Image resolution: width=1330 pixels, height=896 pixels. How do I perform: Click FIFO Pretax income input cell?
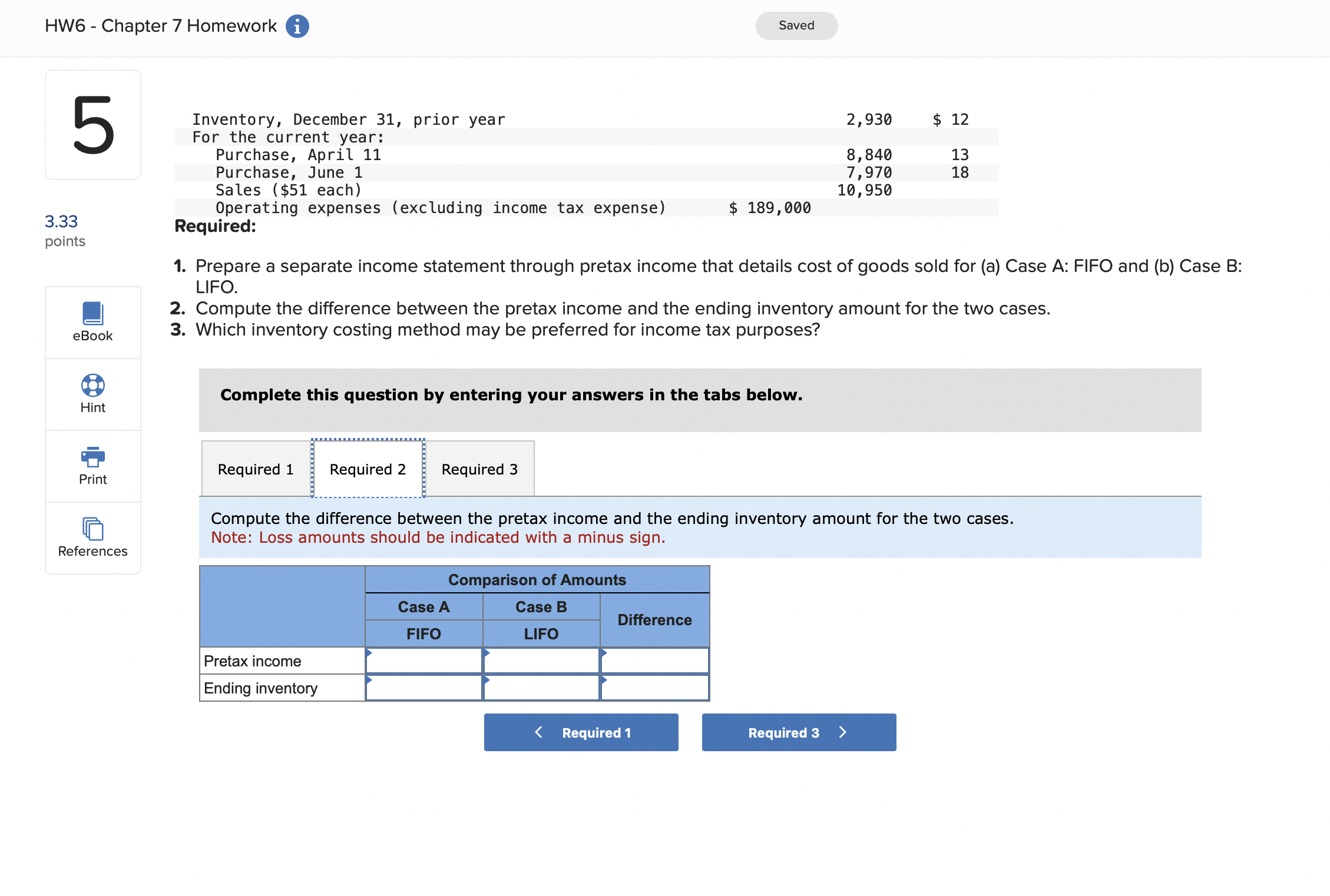pyautogui.click(x=424, y=661)
